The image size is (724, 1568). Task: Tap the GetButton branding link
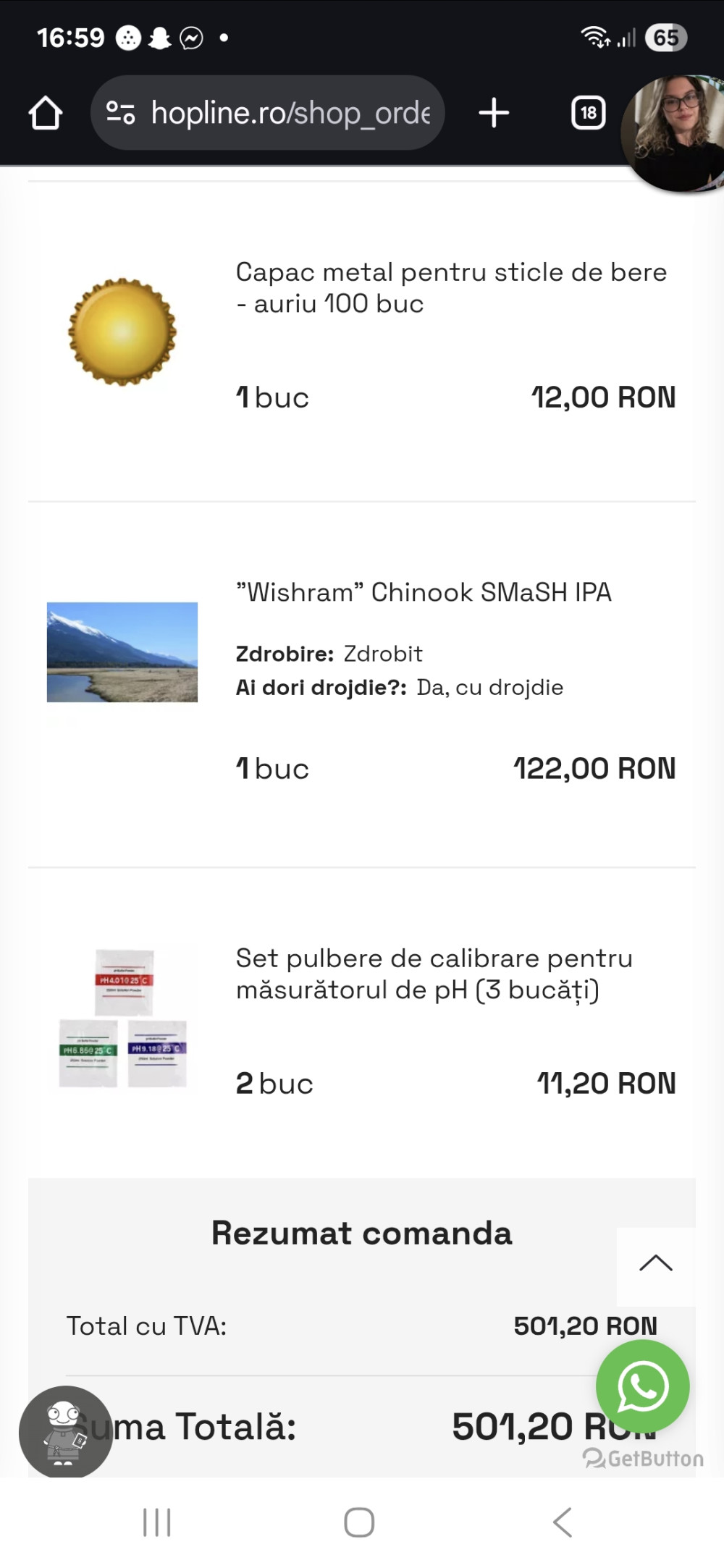coord(644,1458)
